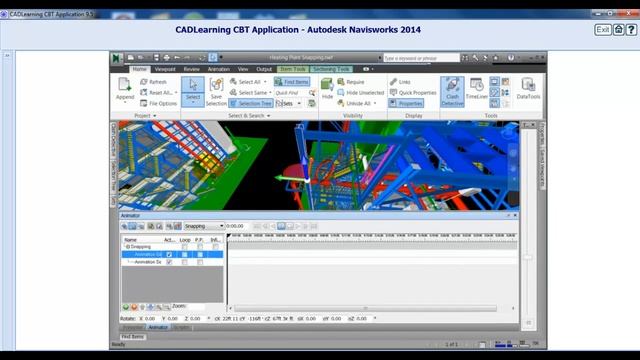The height and width of the screenshot is (360, 640).
Task: Open the Append dropdown arrow
Action: 125,102
